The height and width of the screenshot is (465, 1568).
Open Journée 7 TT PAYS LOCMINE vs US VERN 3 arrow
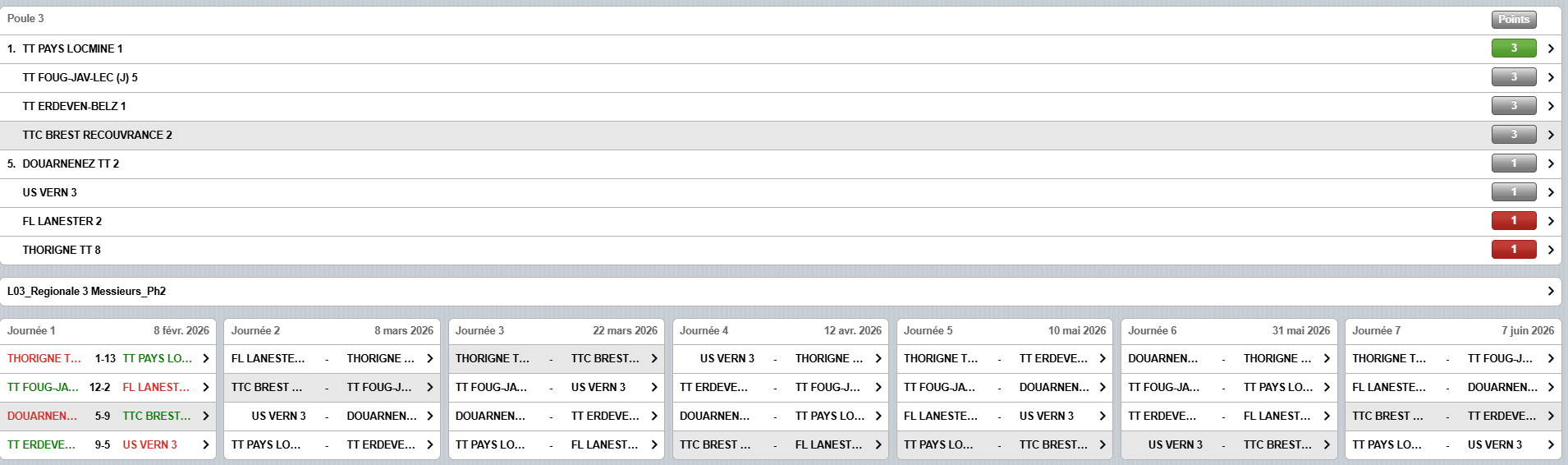1550,444
